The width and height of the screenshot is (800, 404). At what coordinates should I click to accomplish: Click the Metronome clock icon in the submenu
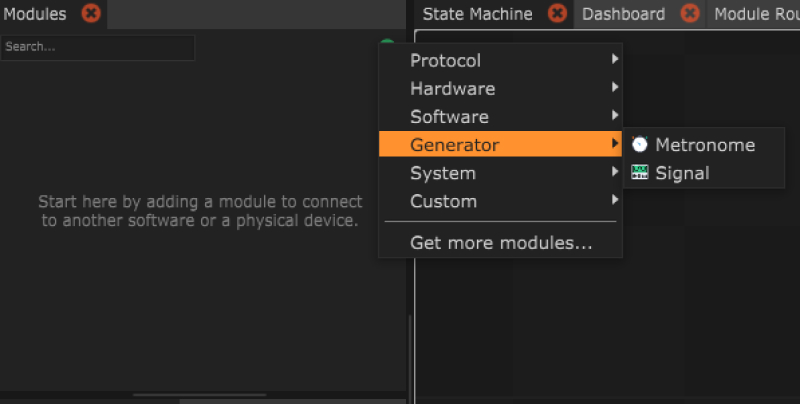640,145
